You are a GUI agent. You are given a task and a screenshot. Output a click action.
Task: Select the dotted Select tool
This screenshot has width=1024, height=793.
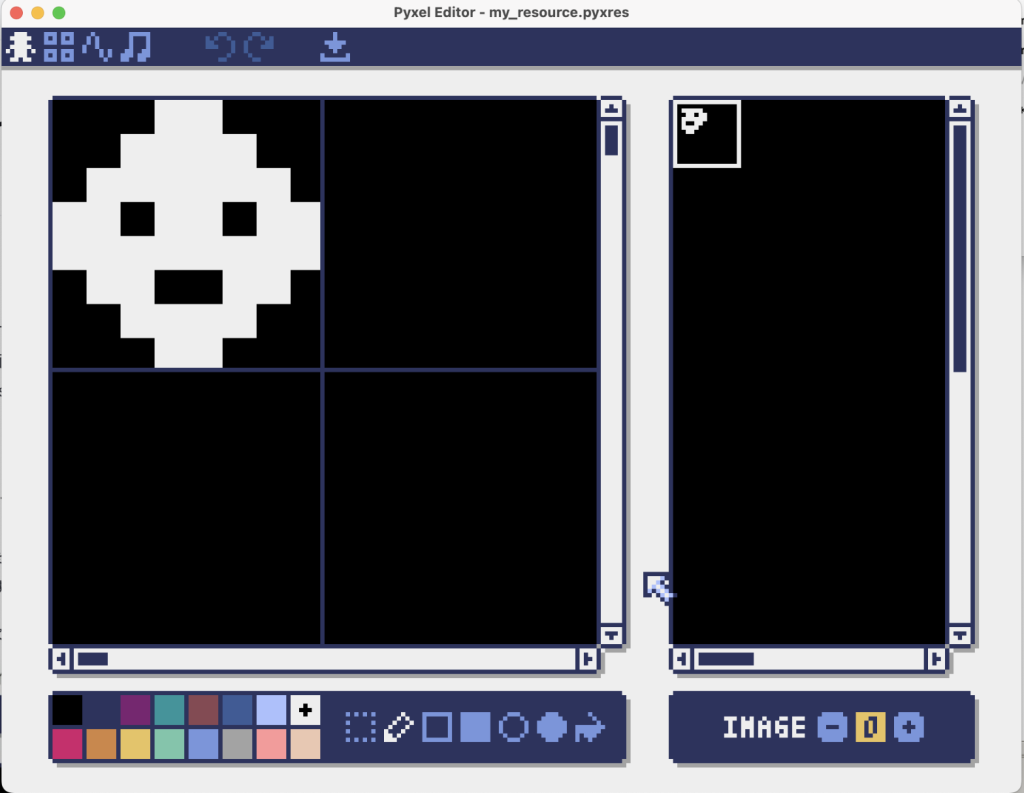360,727
